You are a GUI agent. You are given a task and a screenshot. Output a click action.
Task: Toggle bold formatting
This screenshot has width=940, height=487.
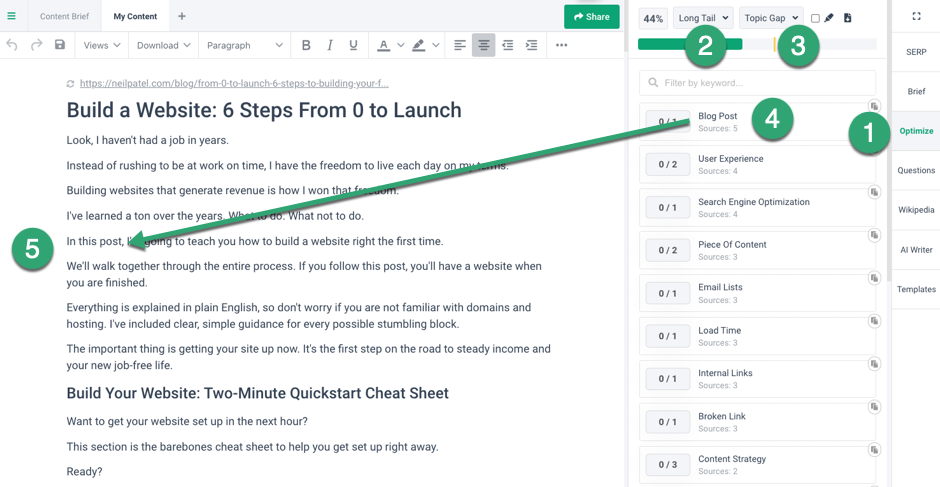[x=306, y=45]
